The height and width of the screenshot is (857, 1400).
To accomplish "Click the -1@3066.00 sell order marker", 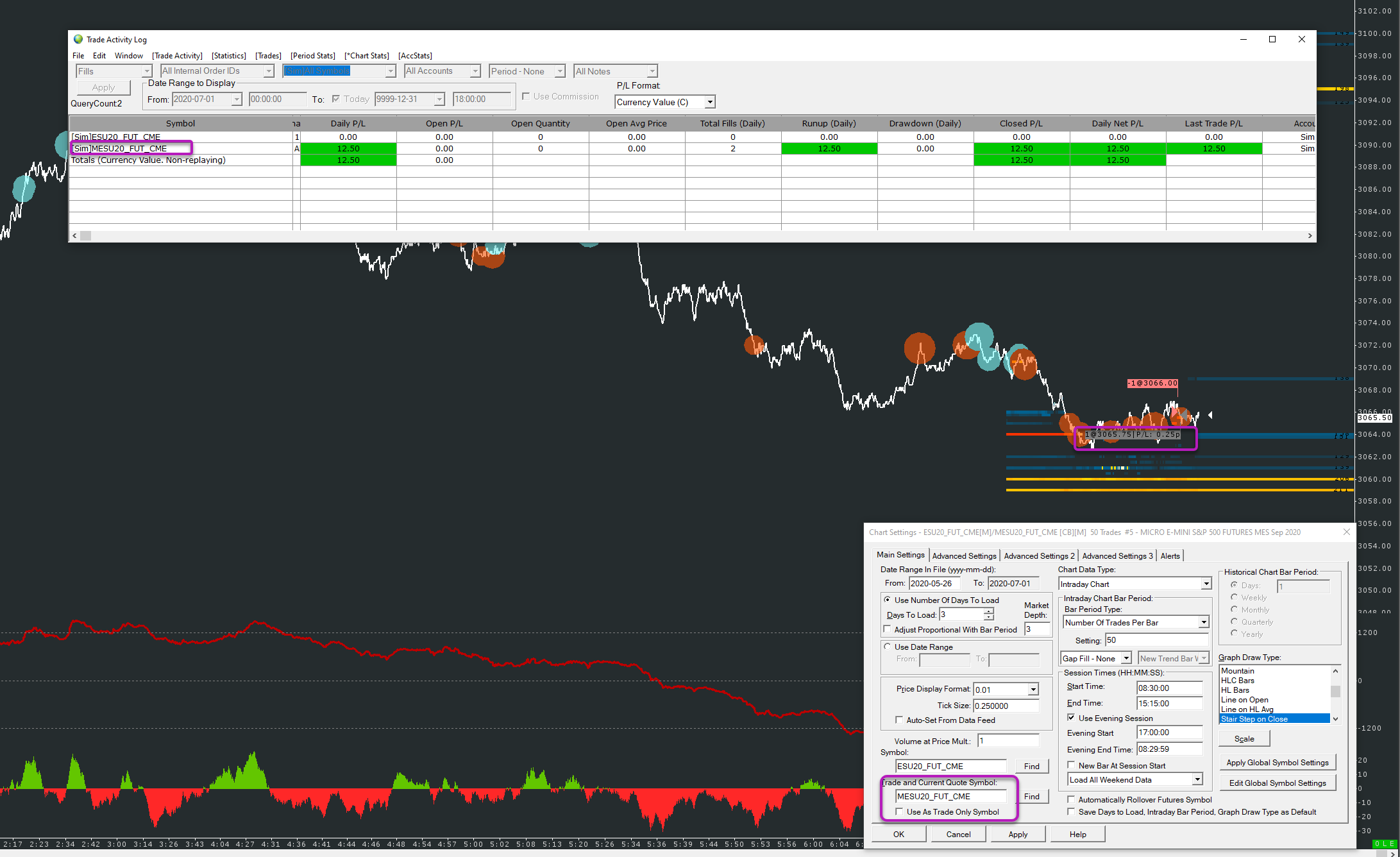I will 1152,383.
